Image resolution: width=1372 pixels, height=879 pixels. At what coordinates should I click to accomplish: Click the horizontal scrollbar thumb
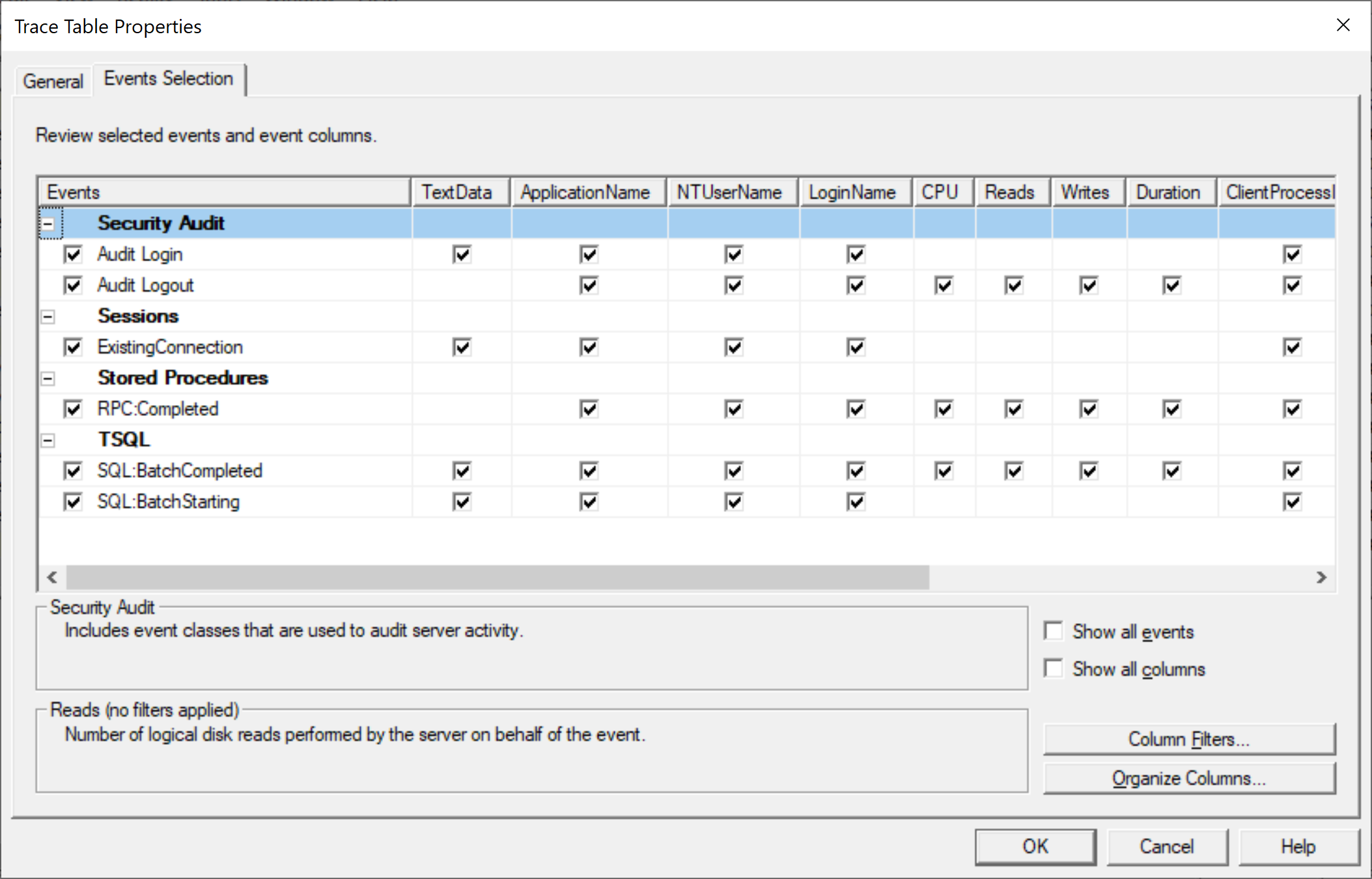point(497,578)
